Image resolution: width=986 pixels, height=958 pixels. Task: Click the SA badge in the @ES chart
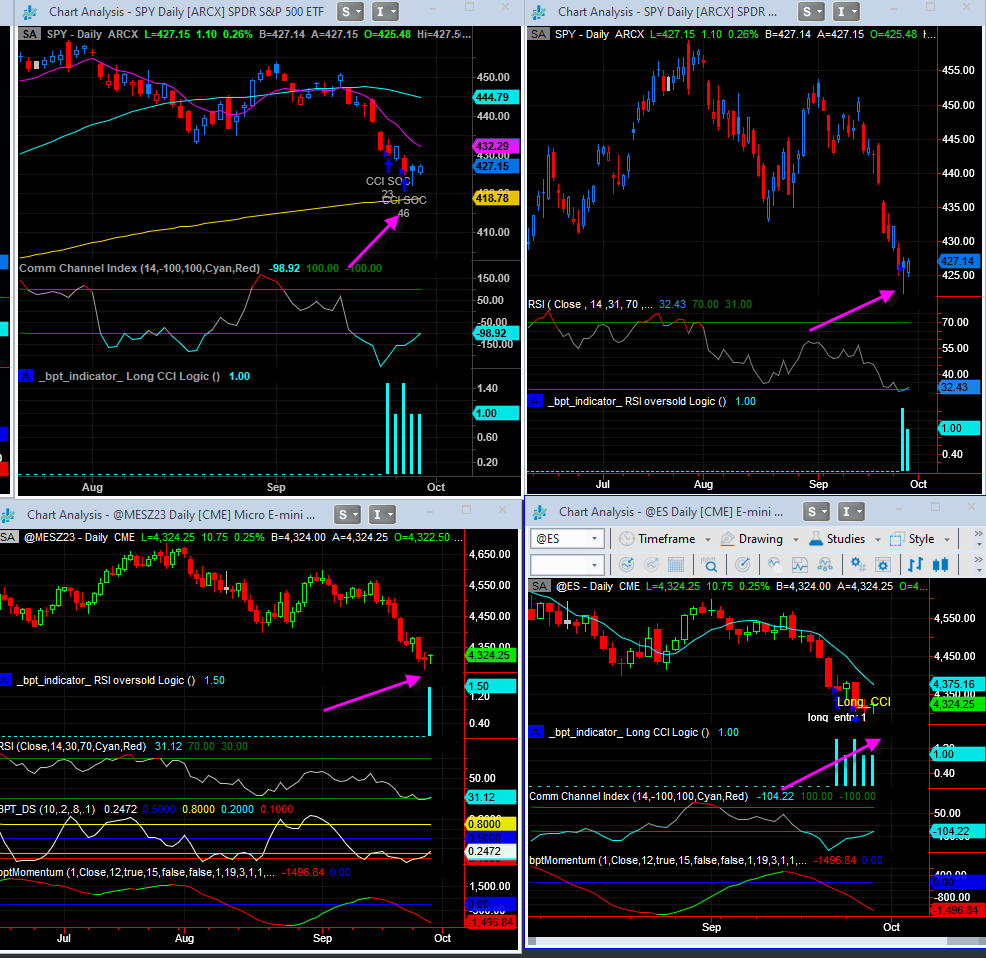(540, 586)
